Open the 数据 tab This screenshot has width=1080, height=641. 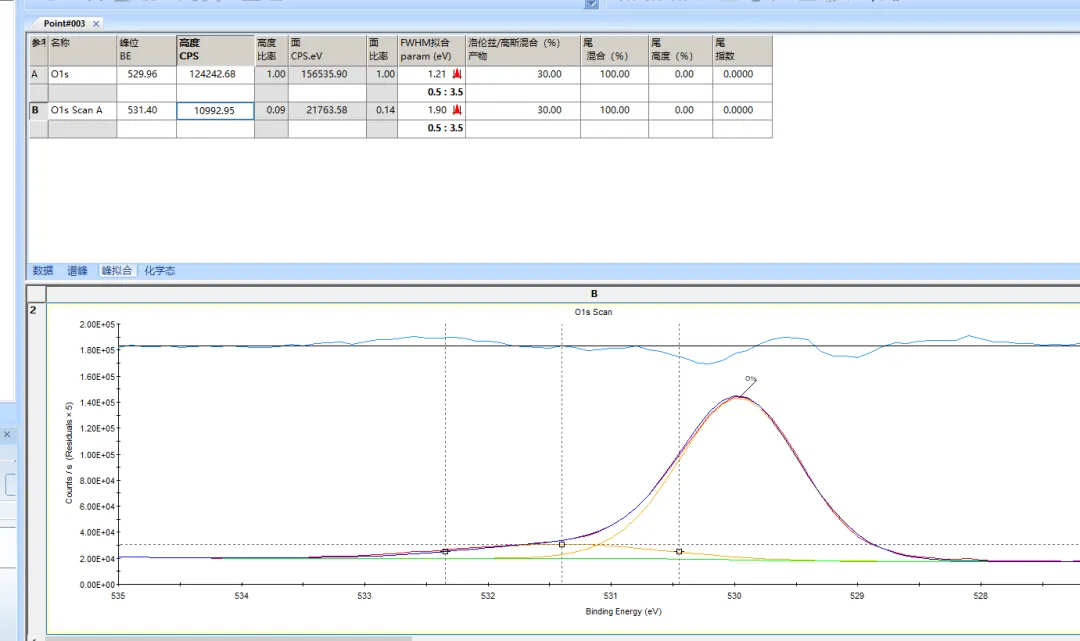(43, 271)
